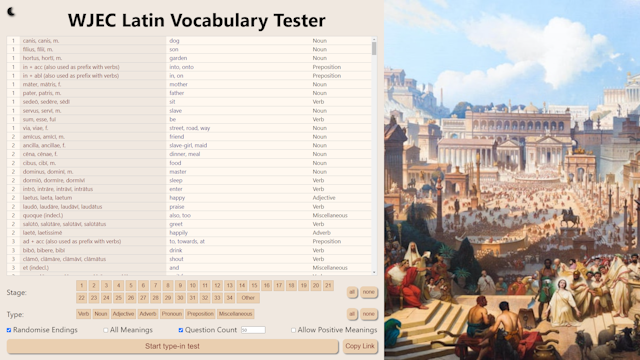Select the 'sum, esse, fui' row

pos(189,120)
